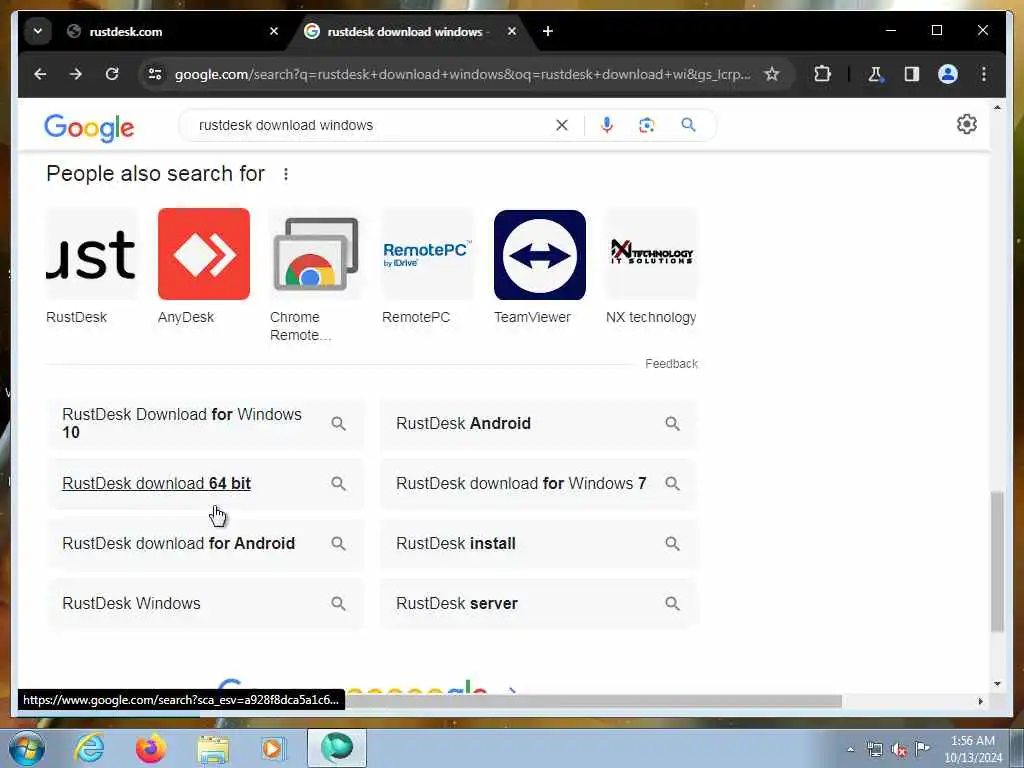Search RustDesk download for Android
The image size is (1024, 768).
point(205,544)
